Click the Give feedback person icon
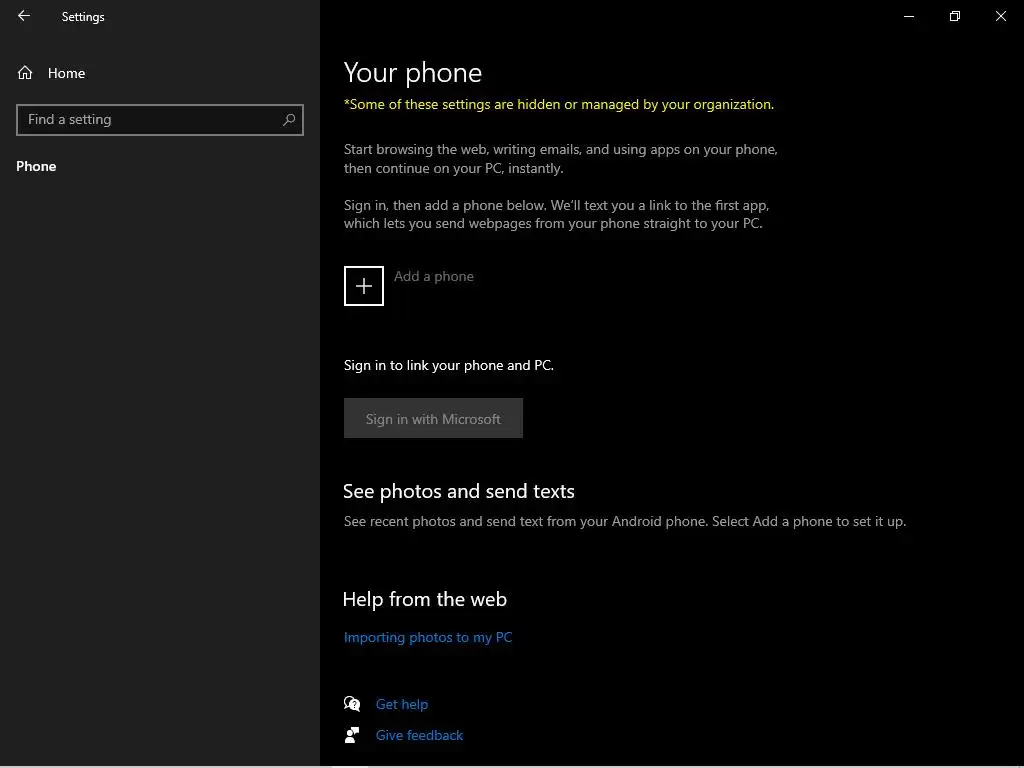 352,735
